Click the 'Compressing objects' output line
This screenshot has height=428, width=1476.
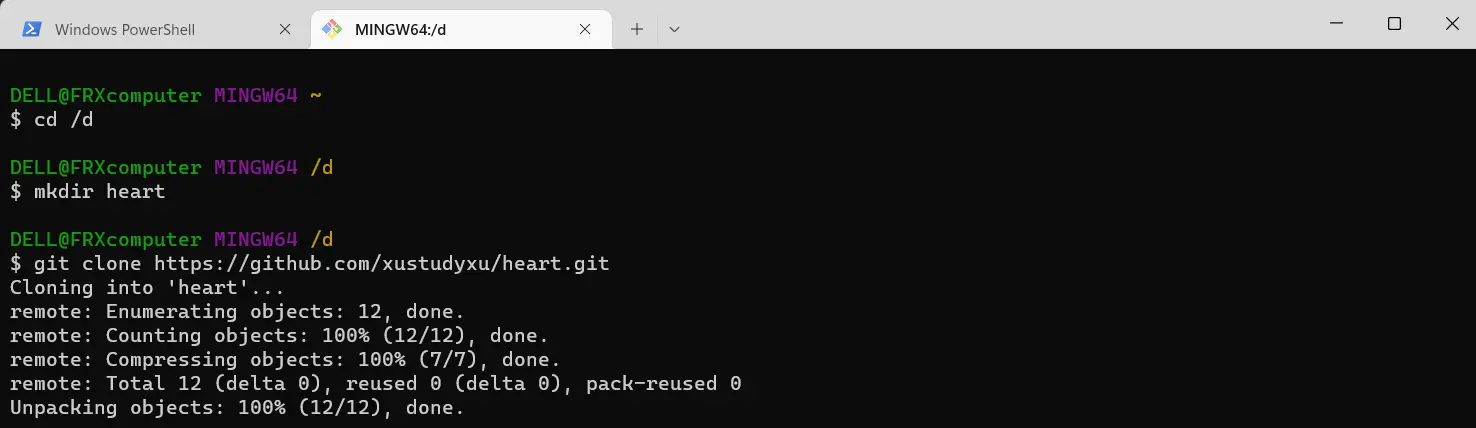(285, 360)
